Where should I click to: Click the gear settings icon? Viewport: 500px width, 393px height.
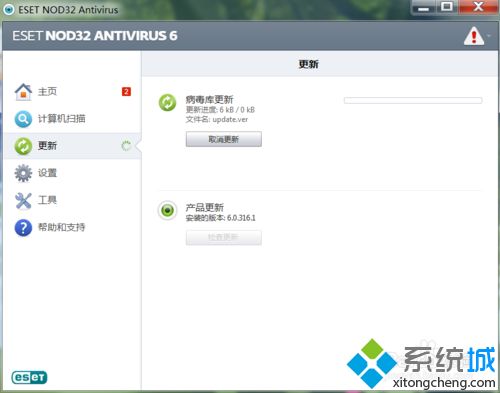tap(23, 173)
